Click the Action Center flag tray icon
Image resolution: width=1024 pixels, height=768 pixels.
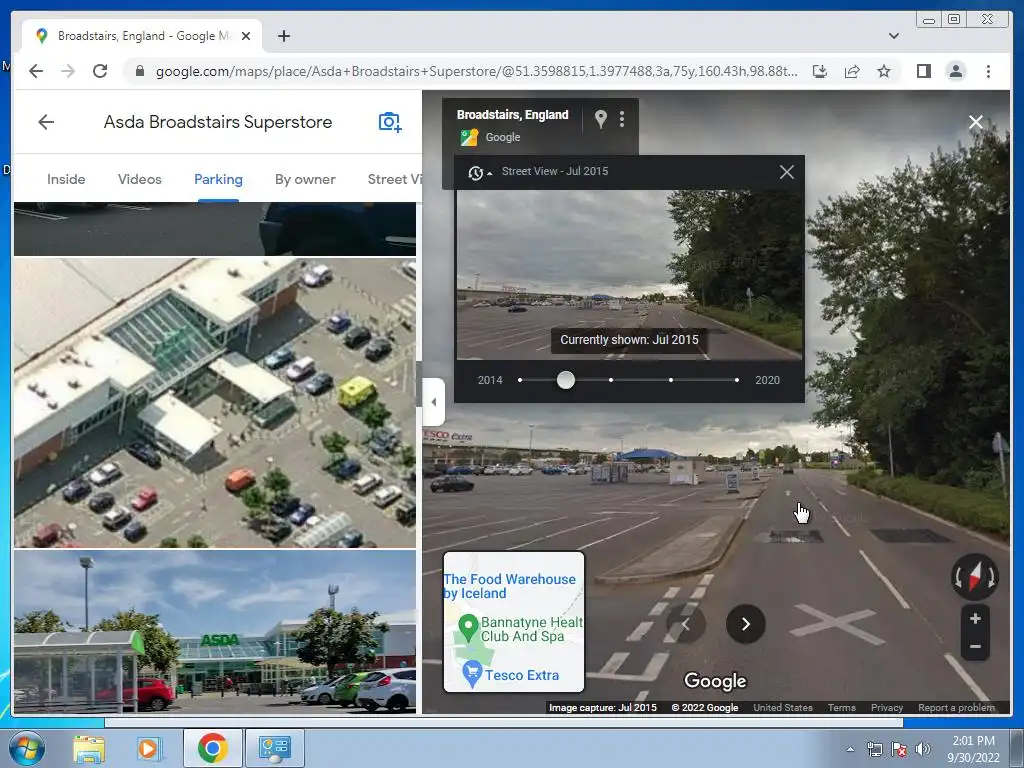[899, 749]
